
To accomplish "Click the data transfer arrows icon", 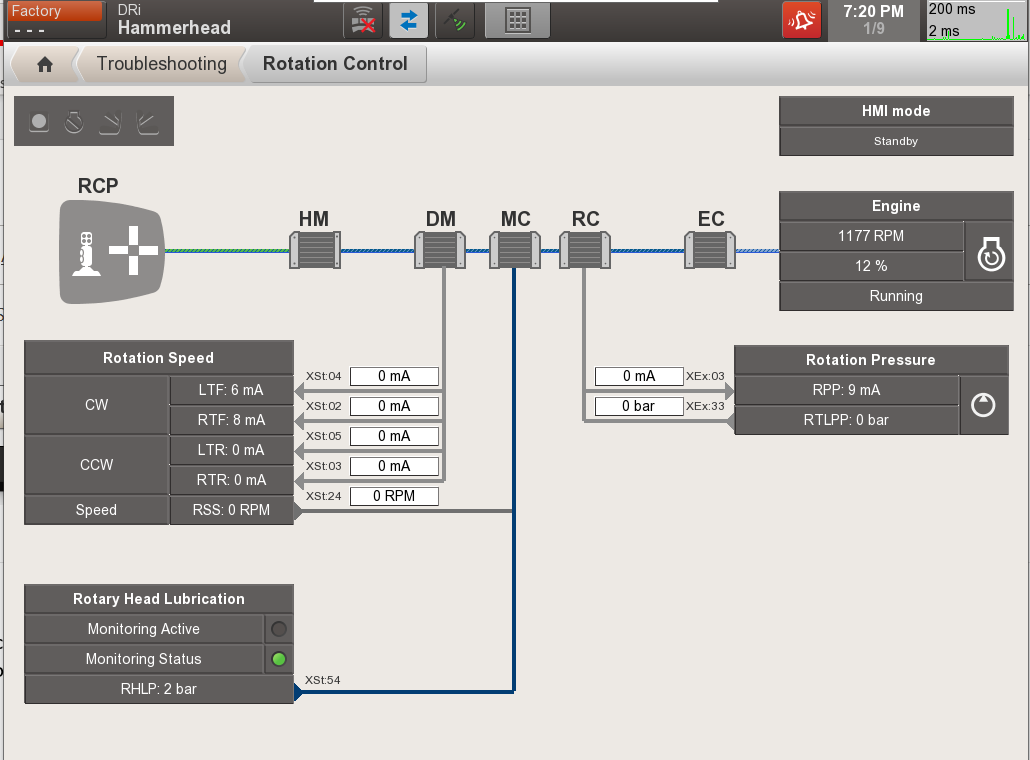I will [408, 20].
